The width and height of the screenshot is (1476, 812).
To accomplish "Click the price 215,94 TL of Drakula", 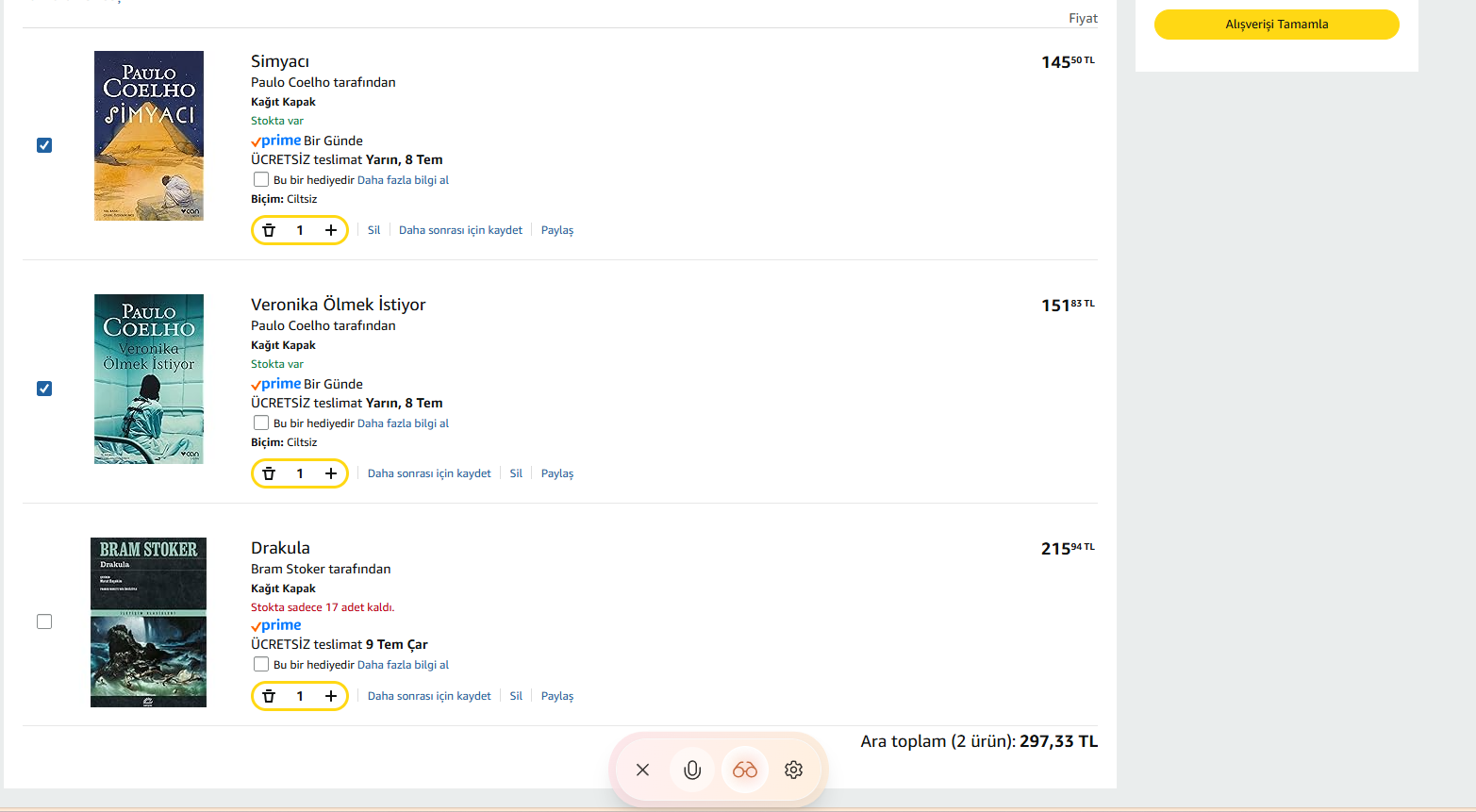I will click(1068, 549).
